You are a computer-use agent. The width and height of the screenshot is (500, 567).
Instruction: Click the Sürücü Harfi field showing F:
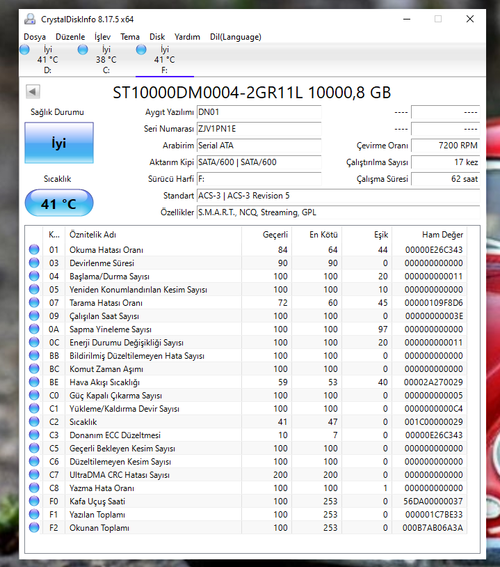click(259, 179)
